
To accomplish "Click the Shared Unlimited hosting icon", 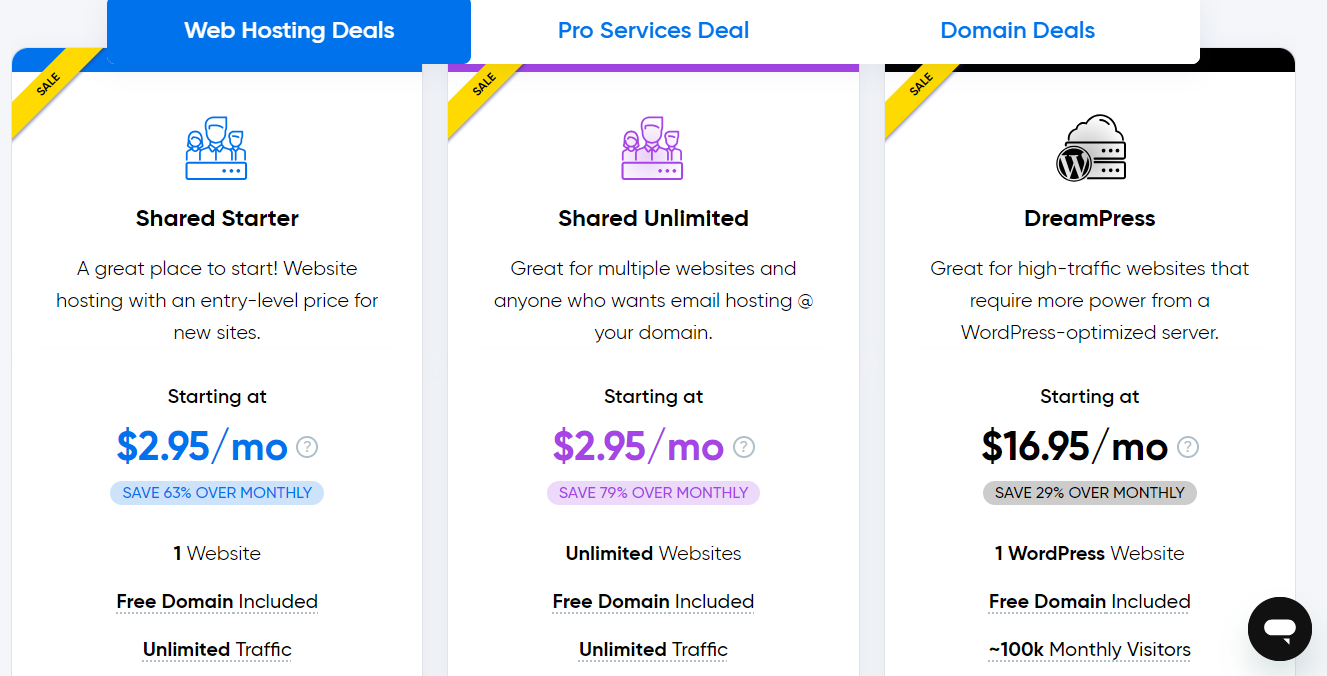I will [x=652, y=148].
